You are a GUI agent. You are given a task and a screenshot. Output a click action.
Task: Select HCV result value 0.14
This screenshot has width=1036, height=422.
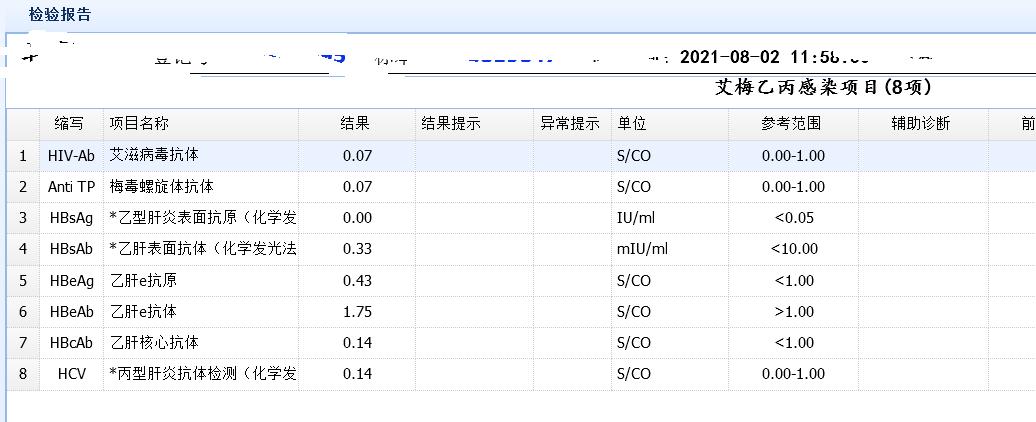357,374
